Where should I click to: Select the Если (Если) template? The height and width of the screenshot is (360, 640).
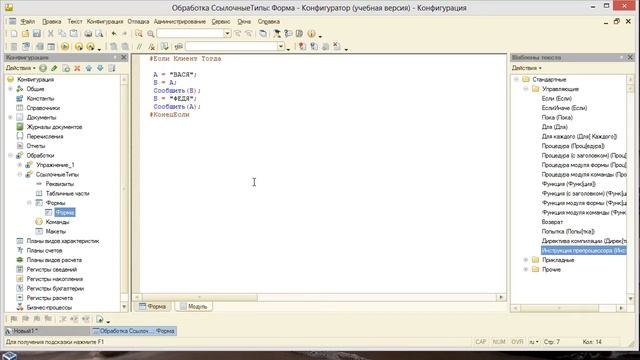pos(556,98)
